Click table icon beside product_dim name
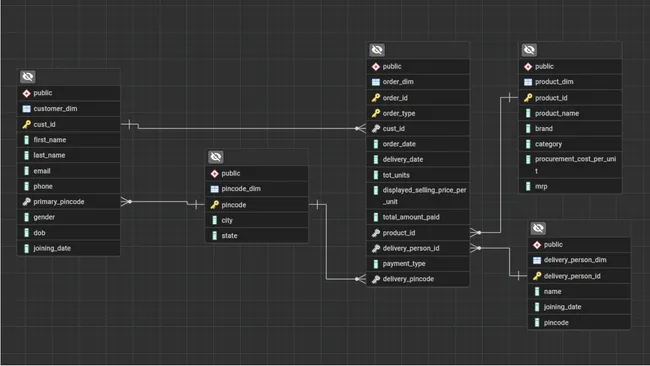 (528, 82)
